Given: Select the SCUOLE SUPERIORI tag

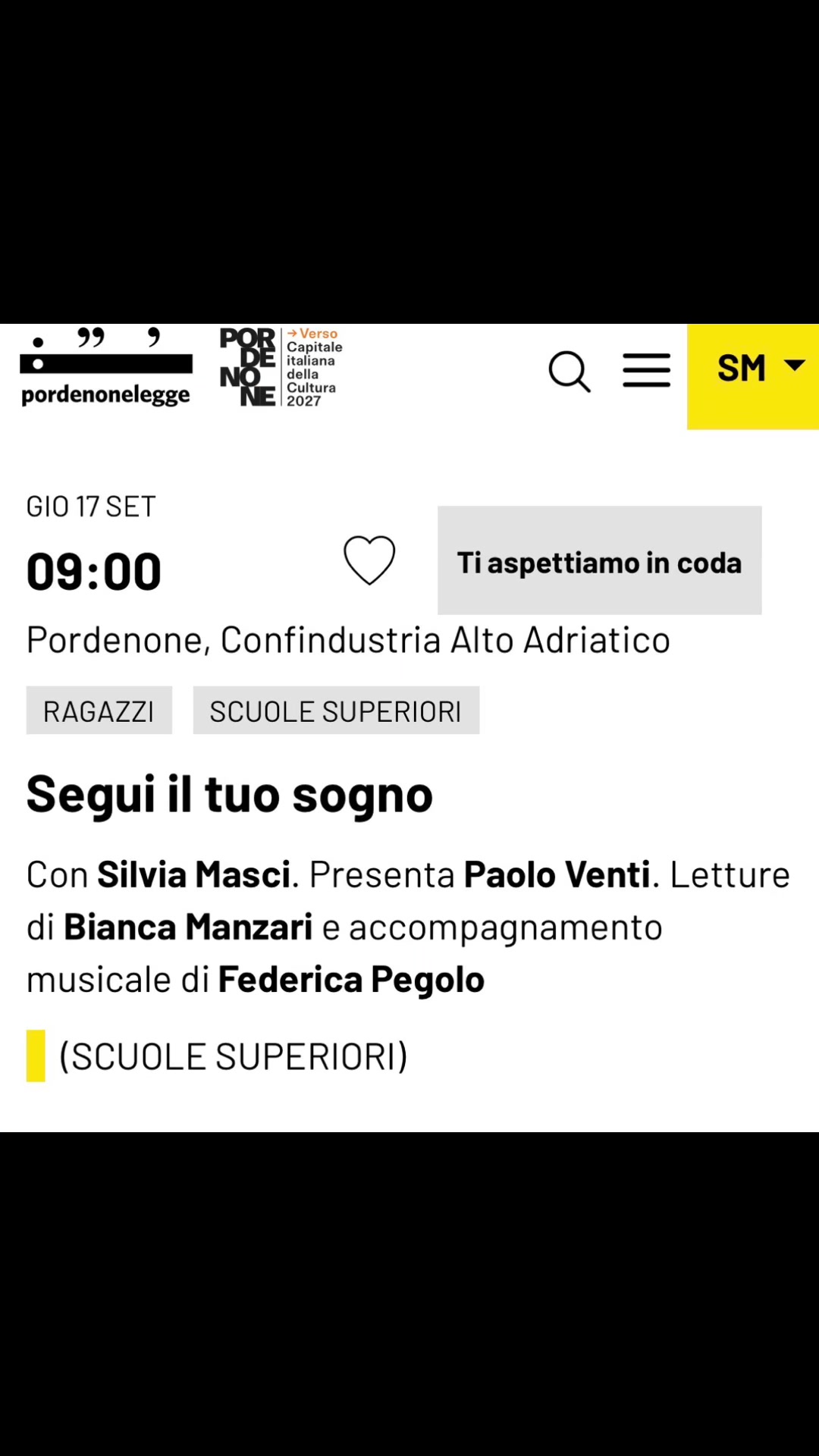Looking at the screenshot, I should pyautogui.click(x=336, y=711).
